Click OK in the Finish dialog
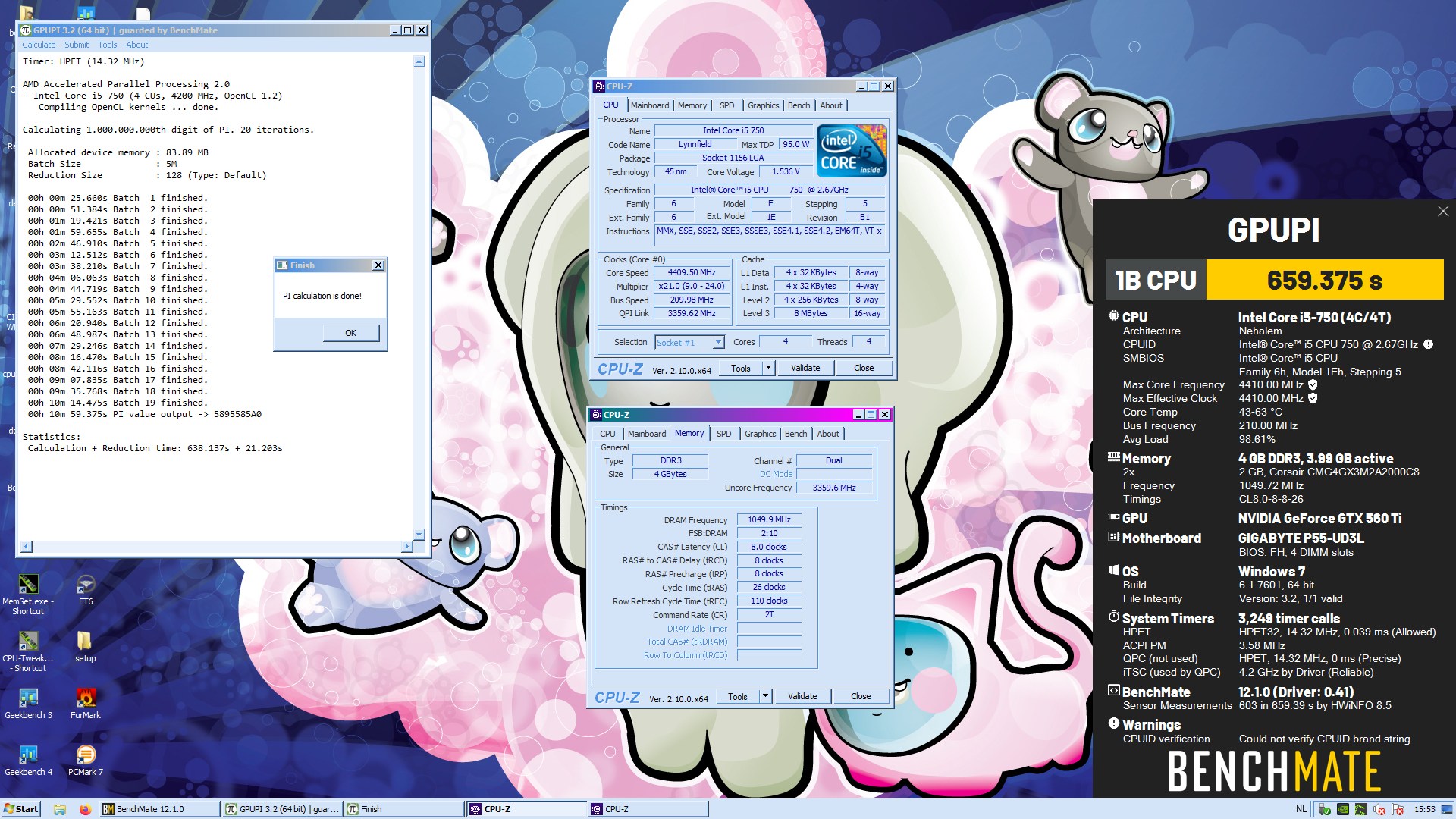 (x=350, y=333)
